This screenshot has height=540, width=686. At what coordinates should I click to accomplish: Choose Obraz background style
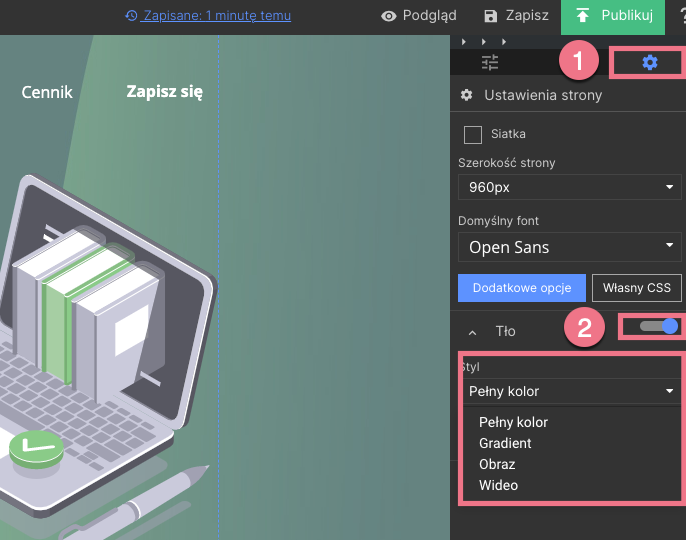(x=497, y=464)
